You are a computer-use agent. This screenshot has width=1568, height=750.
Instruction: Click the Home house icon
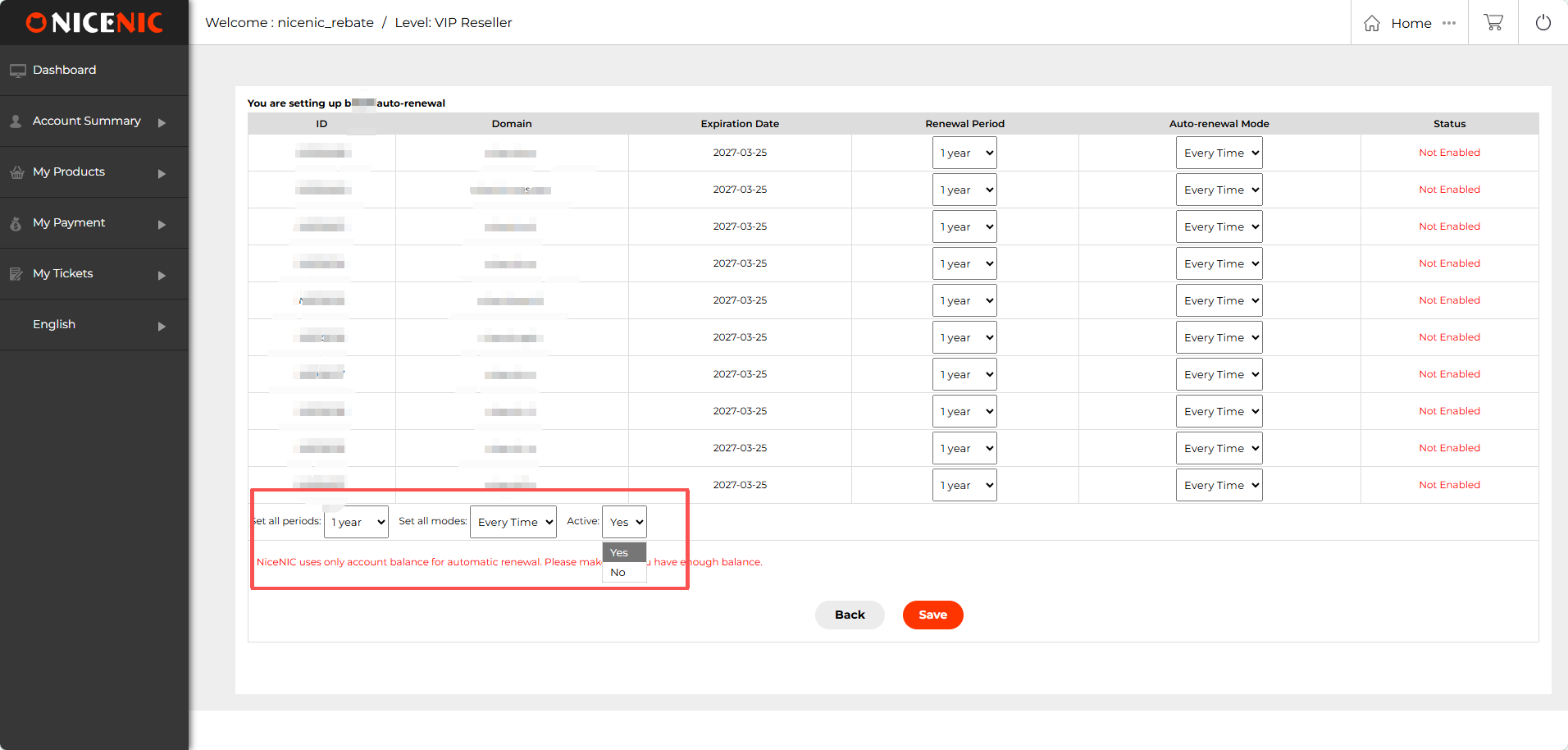1372,23
